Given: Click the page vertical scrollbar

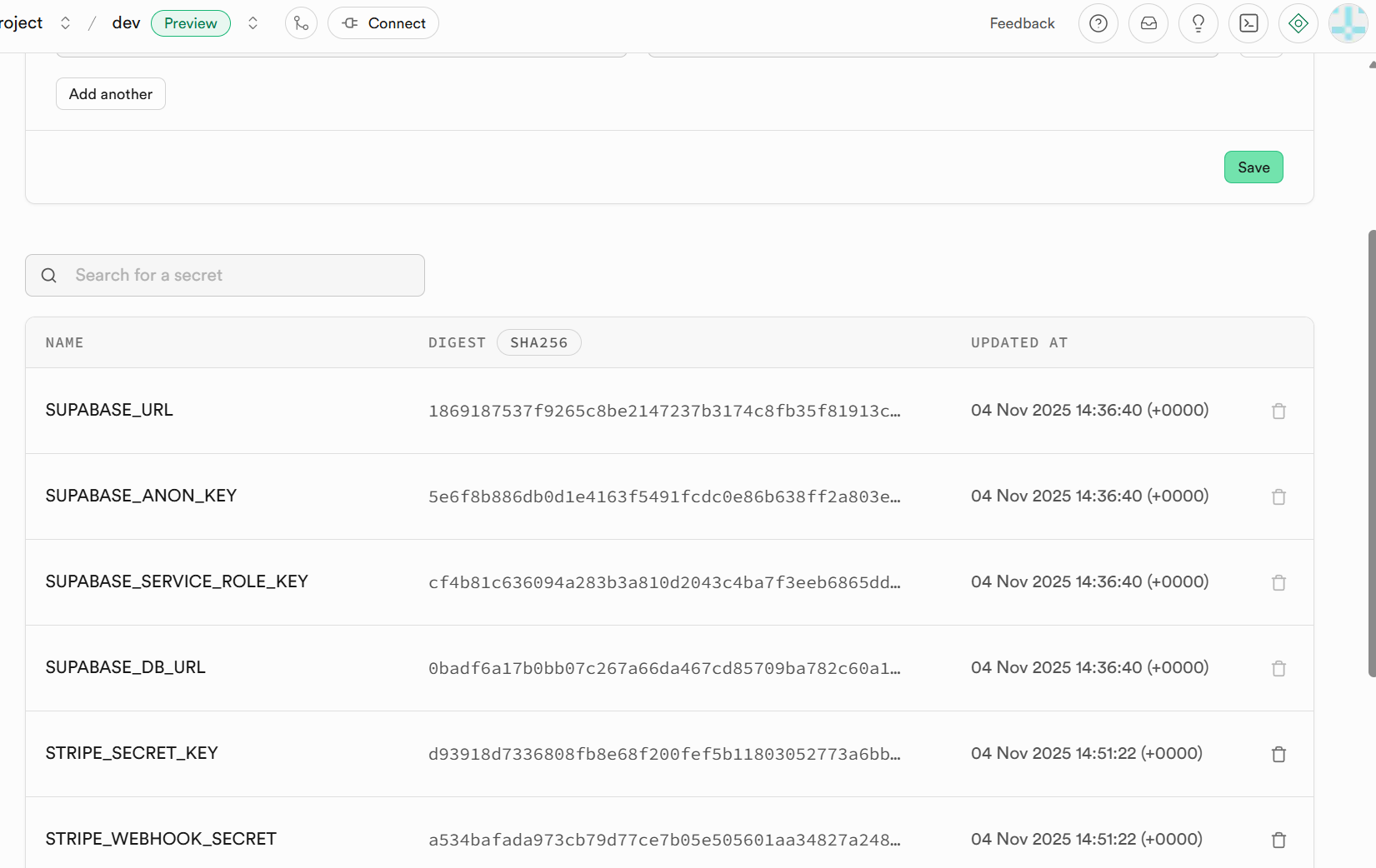Looking at the screenshot, I should 1372,454.
